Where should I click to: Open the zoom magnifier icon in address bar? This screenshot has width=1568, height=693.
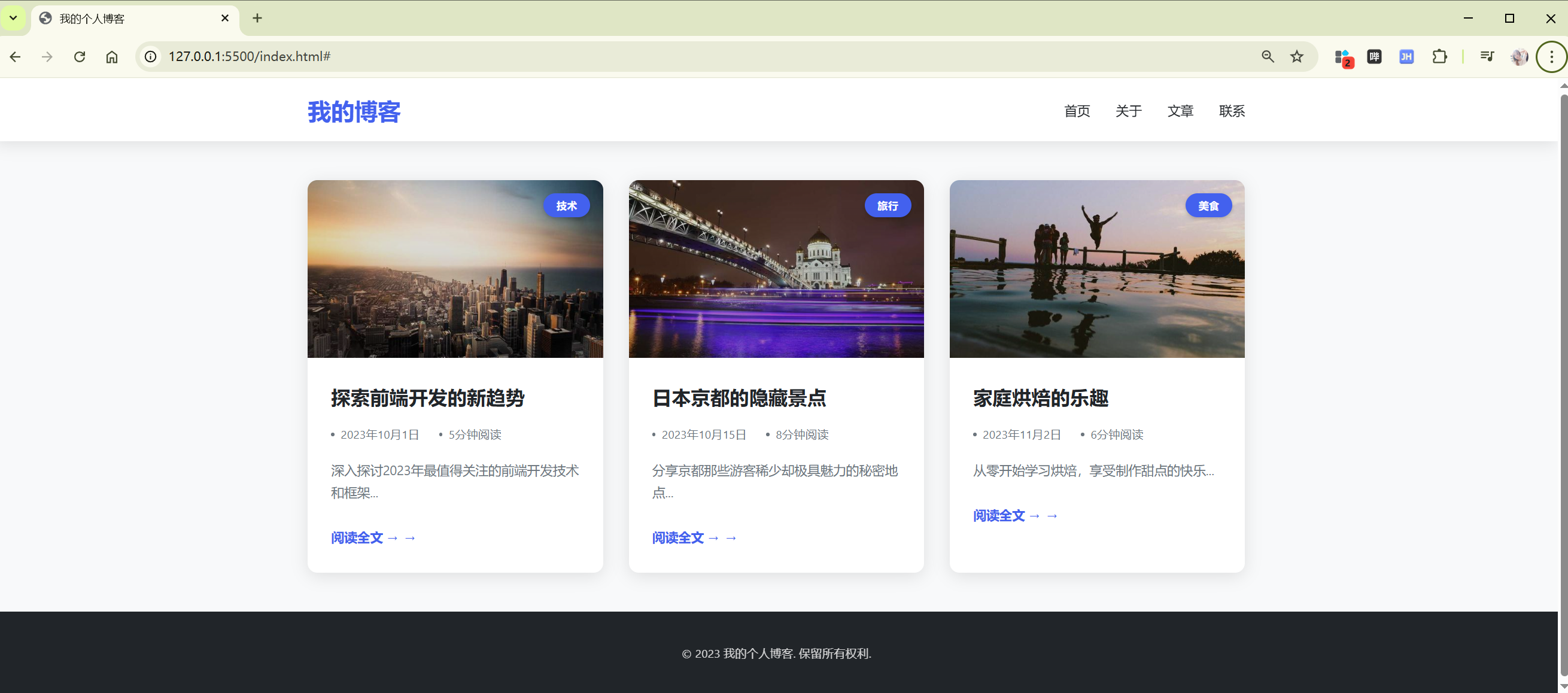[1268, 57]
